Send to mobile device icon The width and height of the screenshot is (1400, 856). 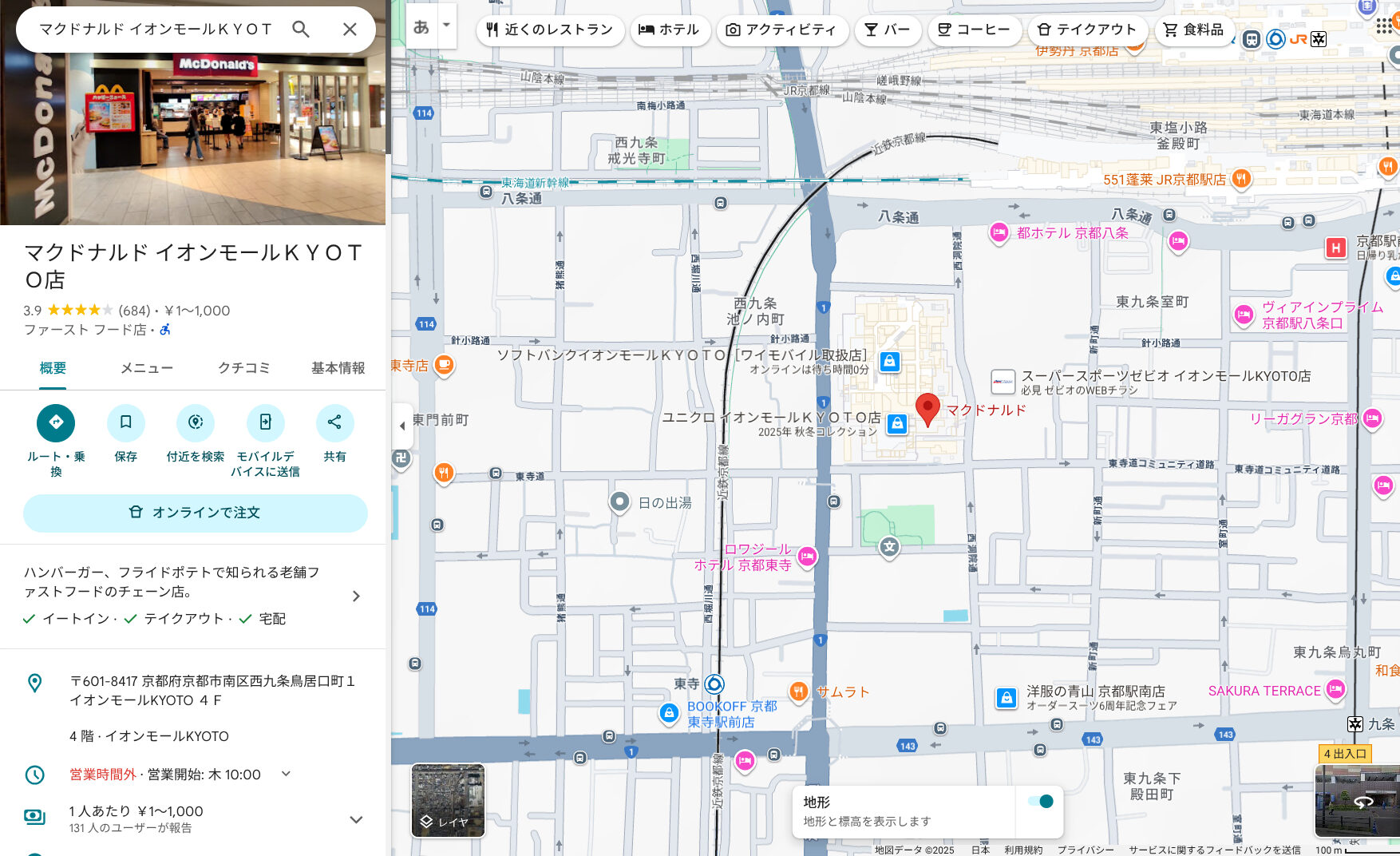pyautogui.click(x=265, y=422)
